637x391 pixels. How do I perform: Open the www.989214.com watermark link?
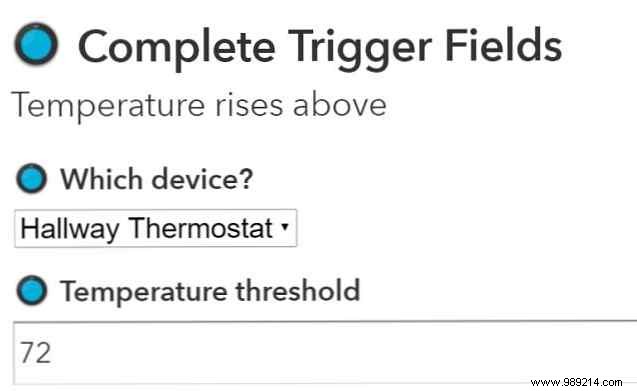click(576, 382)
